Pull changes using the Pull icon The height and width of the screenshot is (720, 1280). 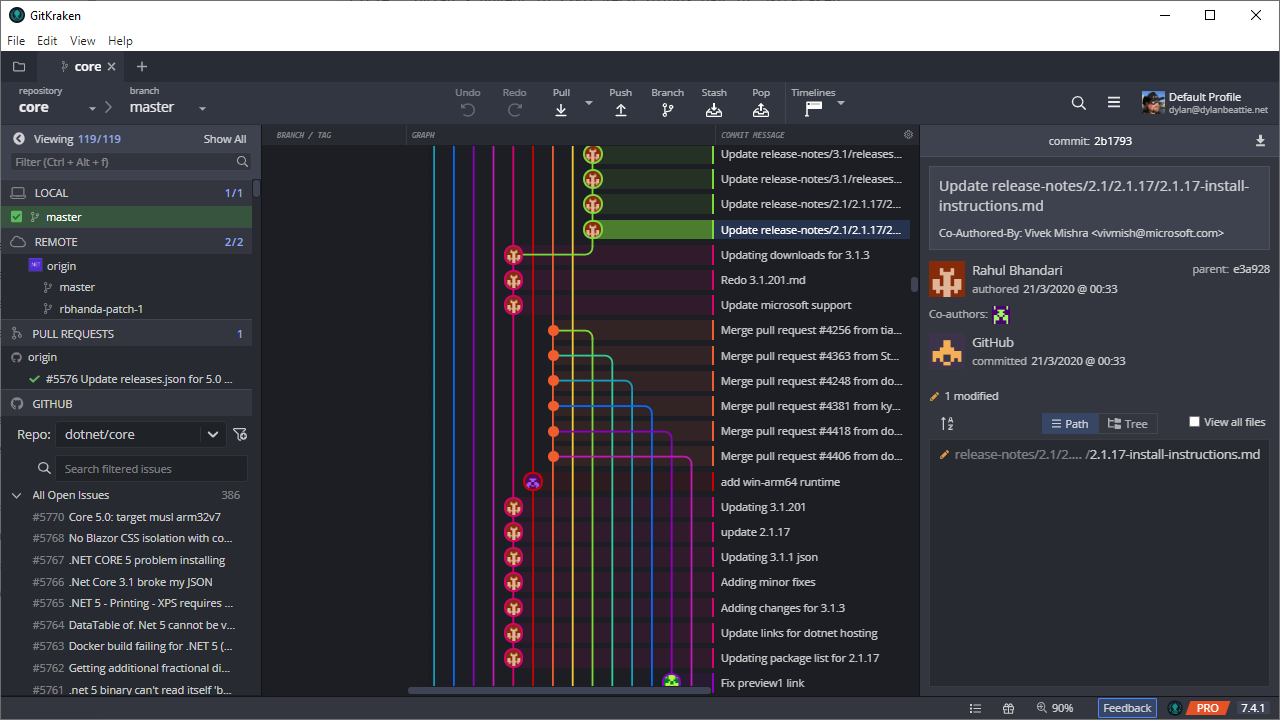(x=561, y=110)
